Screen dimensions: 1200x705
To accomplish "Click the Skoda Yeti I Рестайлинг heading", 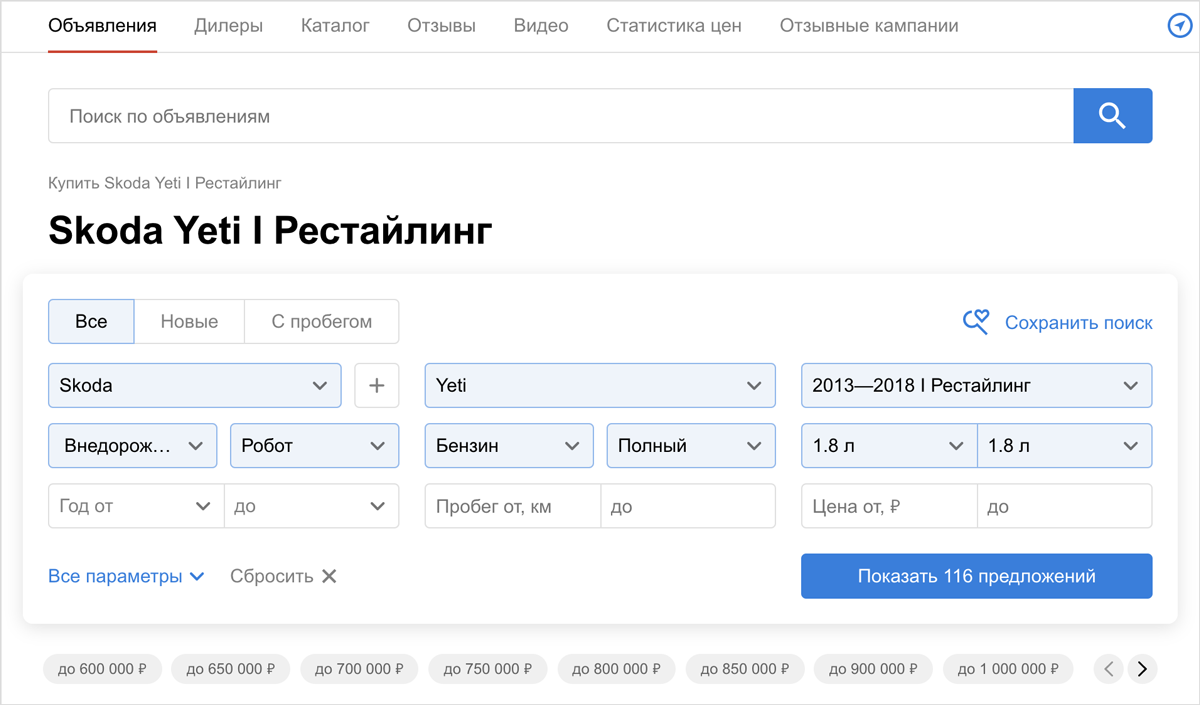I will [270, 231].
